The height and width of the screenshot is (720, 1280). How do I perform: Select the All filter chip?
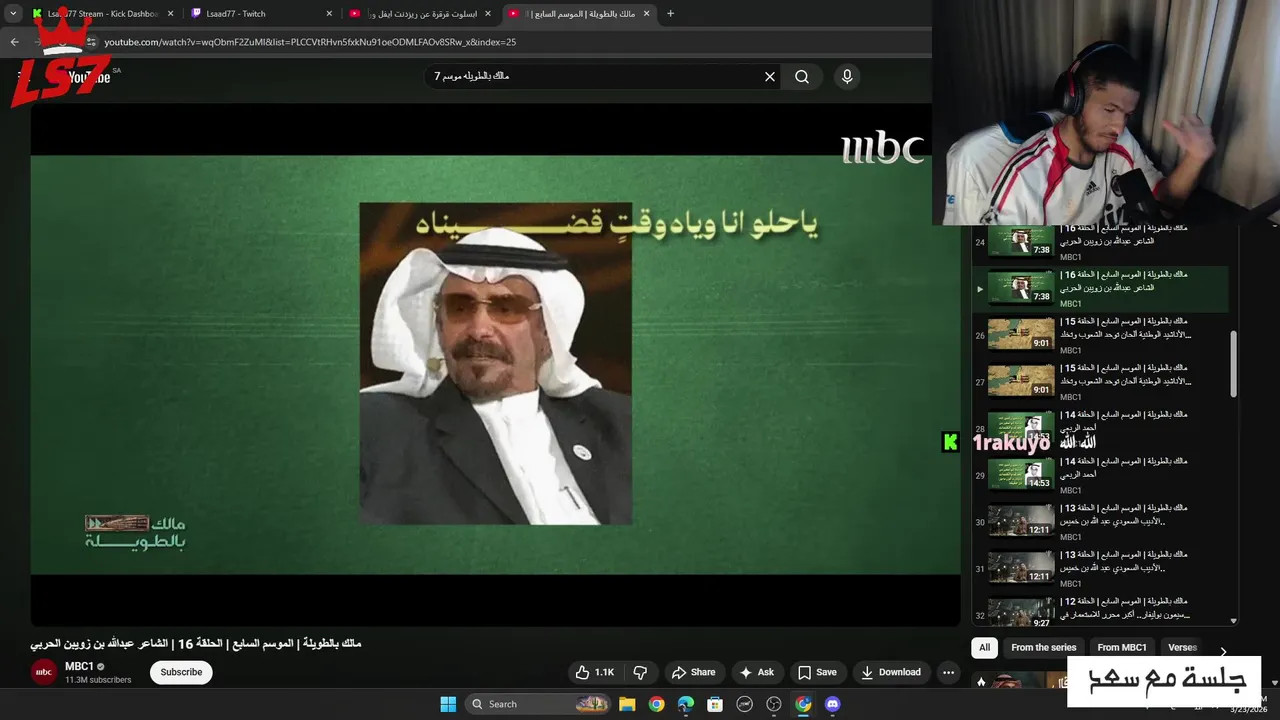984,647
